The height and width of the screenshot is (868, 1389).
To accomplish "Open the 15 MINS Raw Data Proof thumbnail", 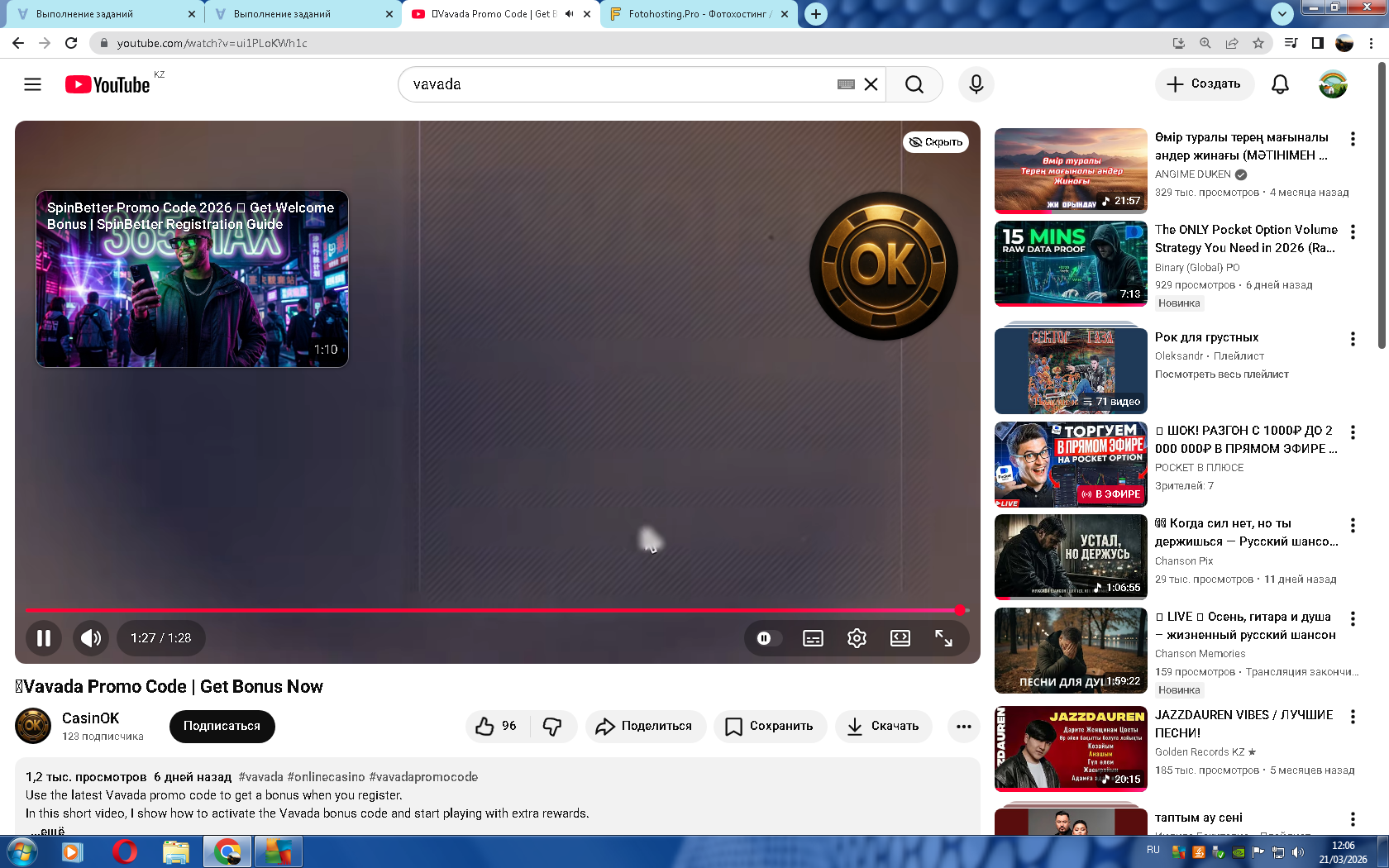I will [x=1071, y=264].
